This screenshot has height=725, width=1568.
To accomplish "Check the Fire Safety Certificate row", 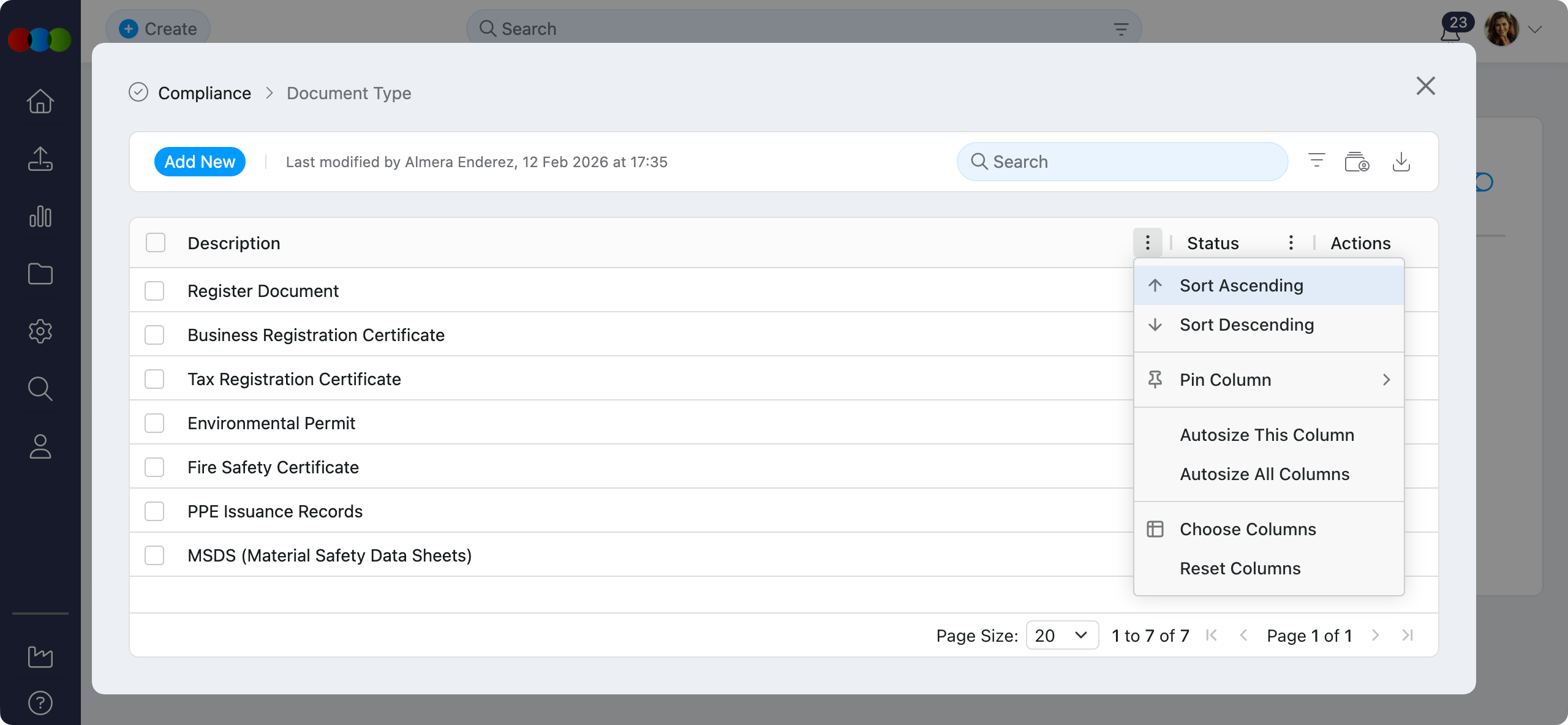I will click(155, 467).
